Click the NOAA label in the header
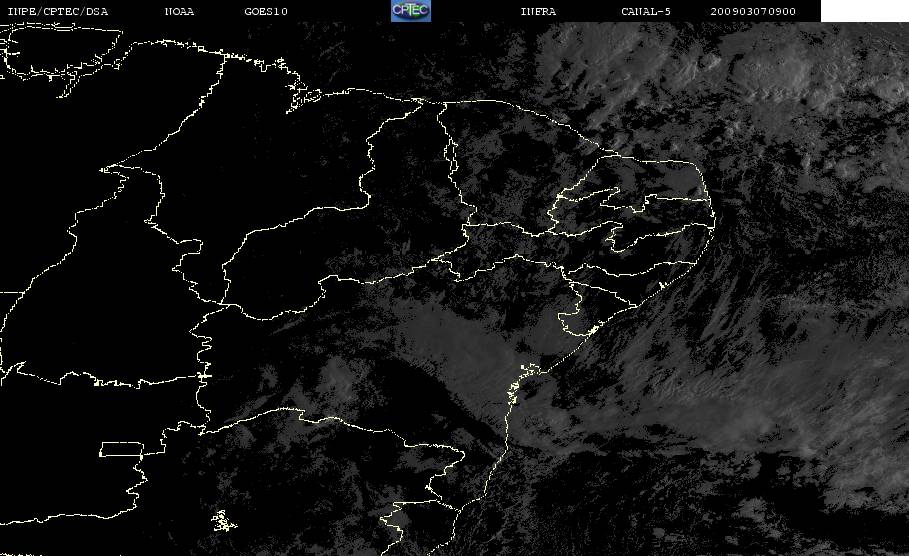 (179, 12)
